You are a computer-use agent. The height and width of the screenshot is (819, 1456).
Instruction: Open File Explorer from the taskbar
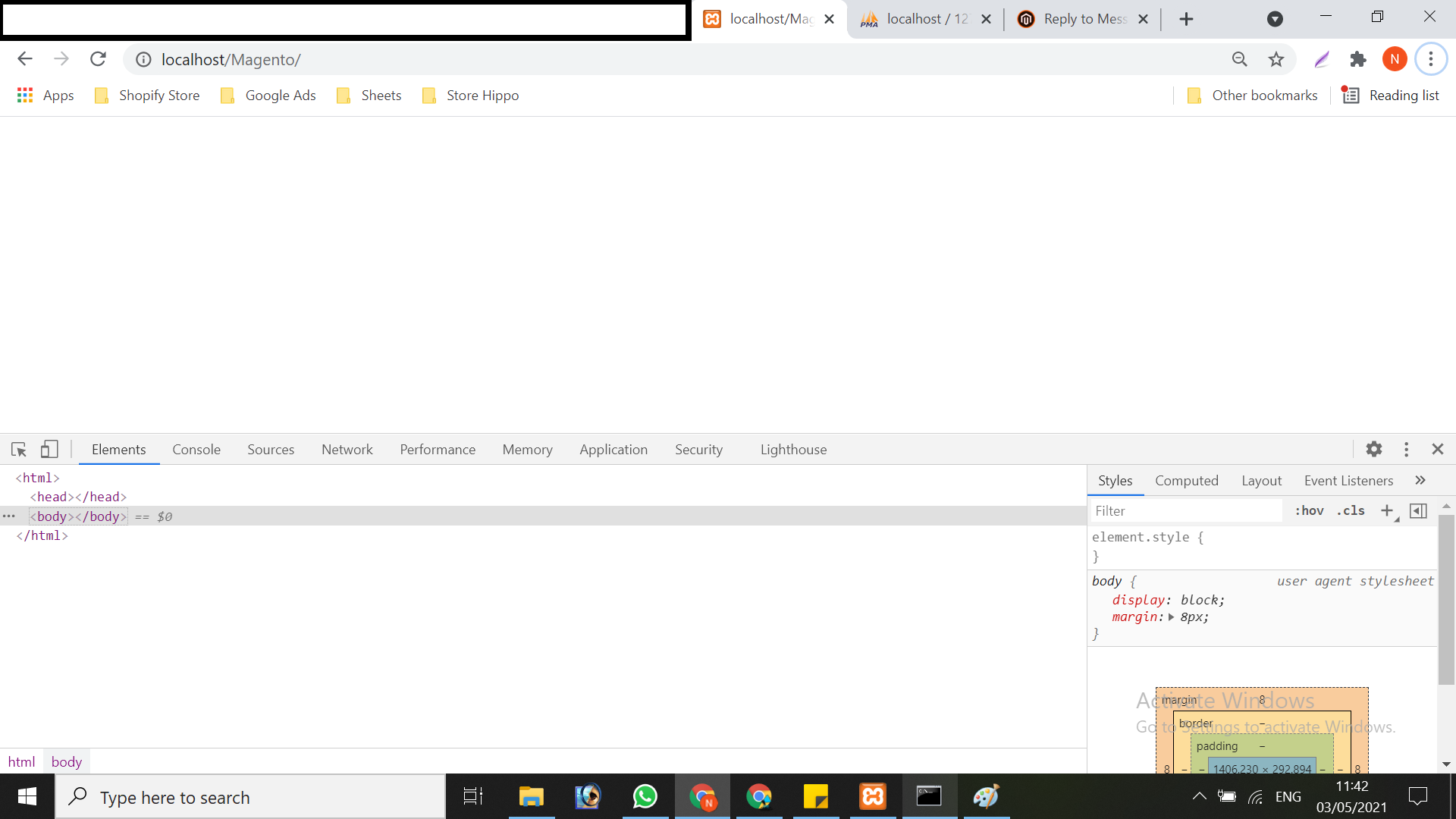click(x=531, y=796)
